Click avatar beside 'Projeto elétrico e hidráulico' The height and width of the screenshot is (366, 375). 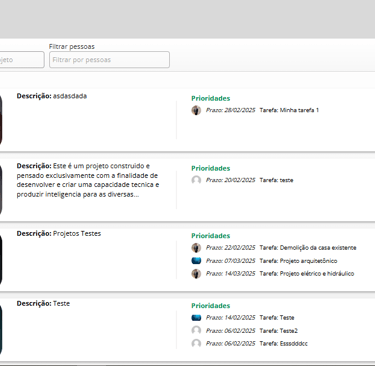(196, 274)
